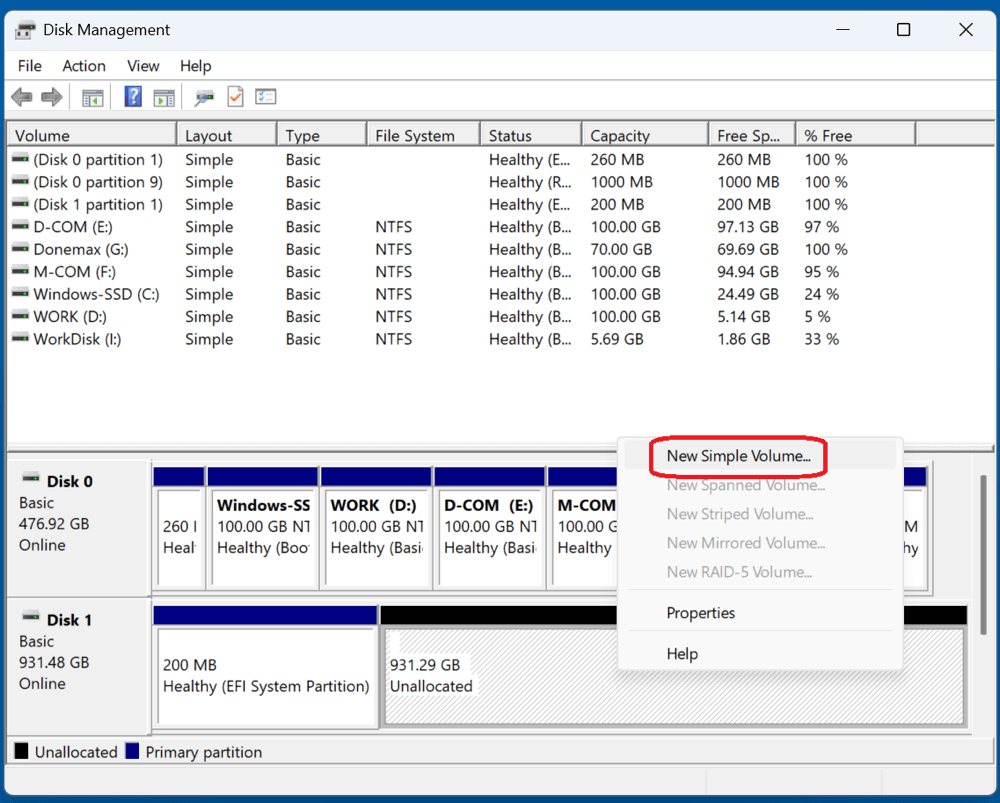Image resolution: width=1000 pixels, height=803 pixels.
Task: Open the Action menu
Action: click(83, 66)
